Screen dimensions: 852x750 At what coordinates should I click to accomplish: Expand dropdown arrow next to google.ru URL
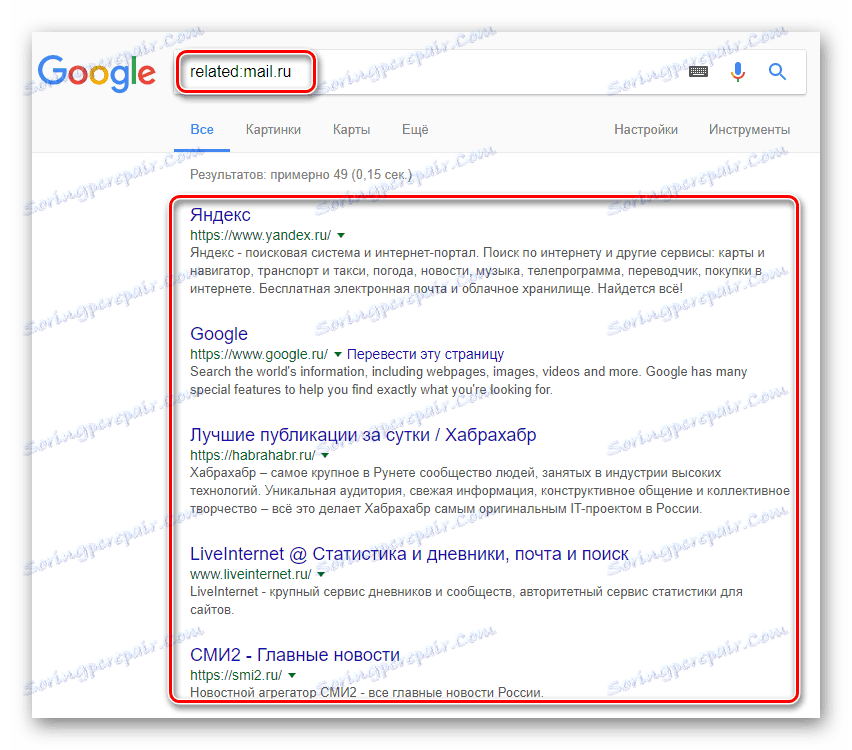point(337,354)
